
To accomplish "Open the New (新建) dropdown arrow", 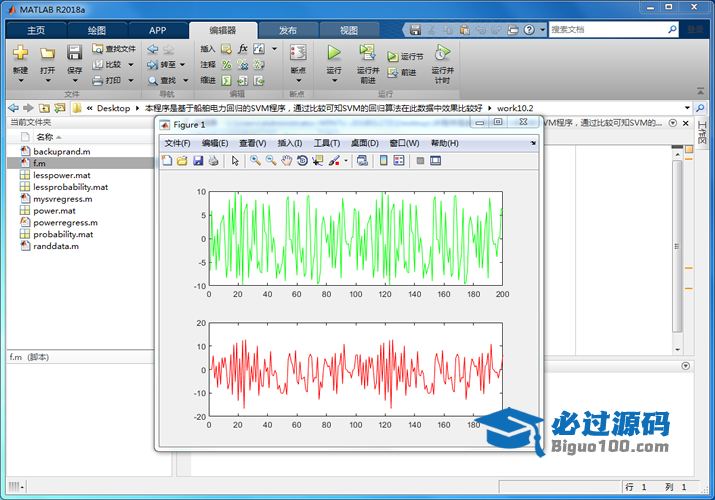I will [x=21, y=81].
